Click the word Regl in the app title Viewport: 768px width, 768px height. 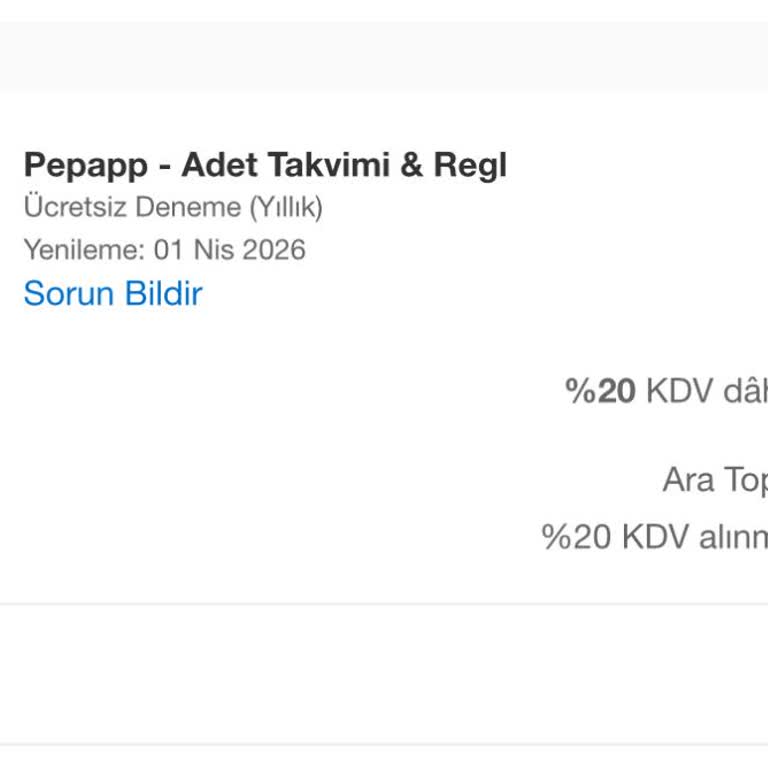click(470, 165)
